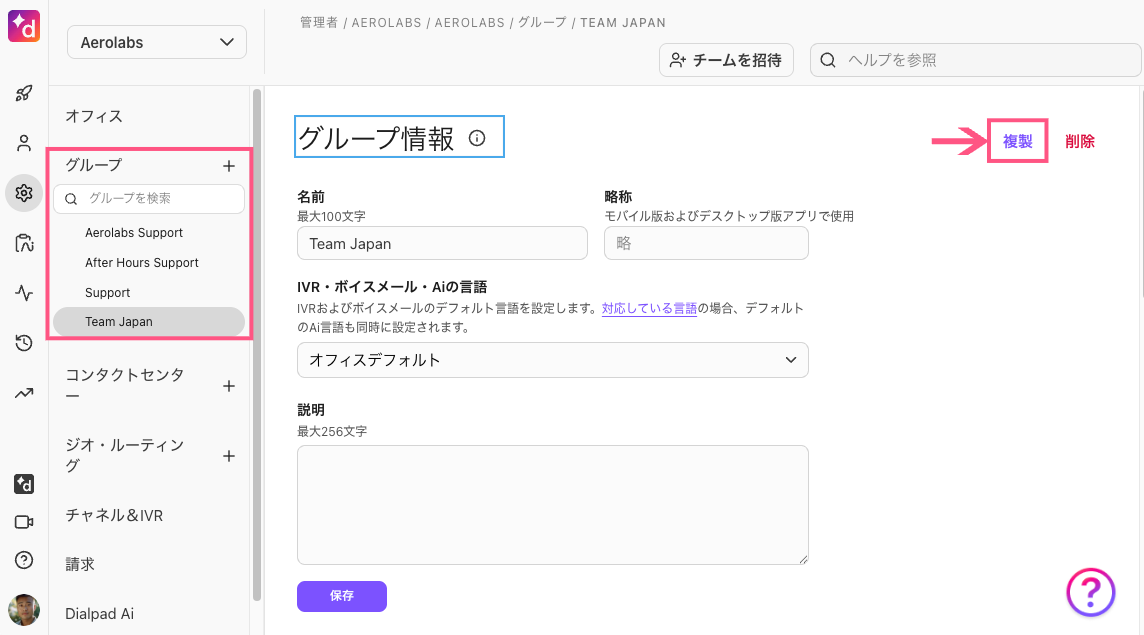Click the 管理者 breadcrumb

point(319,23)
